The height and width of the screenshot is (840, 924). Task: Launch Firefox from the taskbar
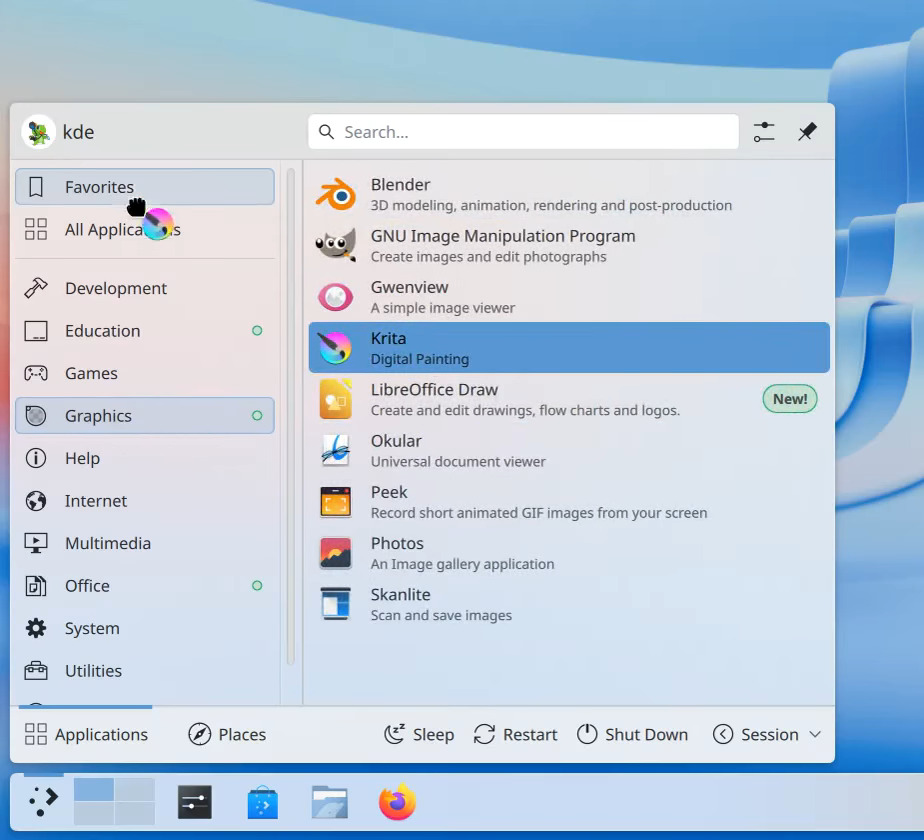tap(397, 802)
